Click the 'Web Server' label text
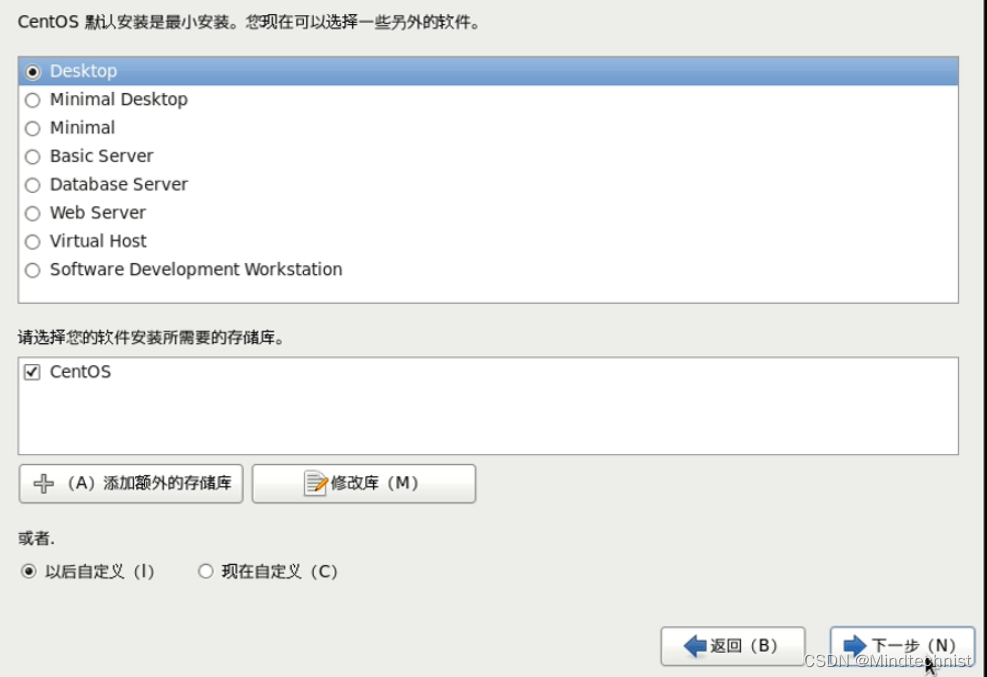The image size is (987, 677). 98,213
